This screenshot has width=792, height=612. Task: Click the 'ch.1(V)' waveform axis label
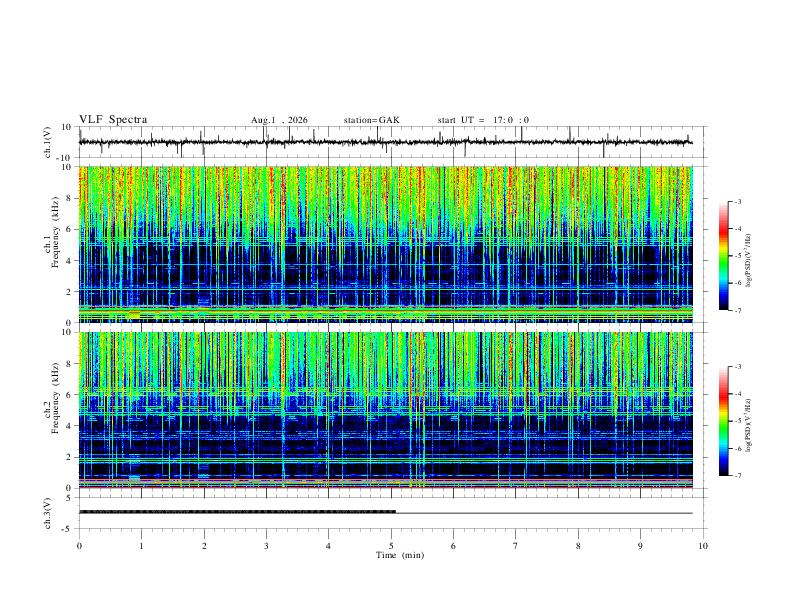pyautogui.click(x=48, y=142)
